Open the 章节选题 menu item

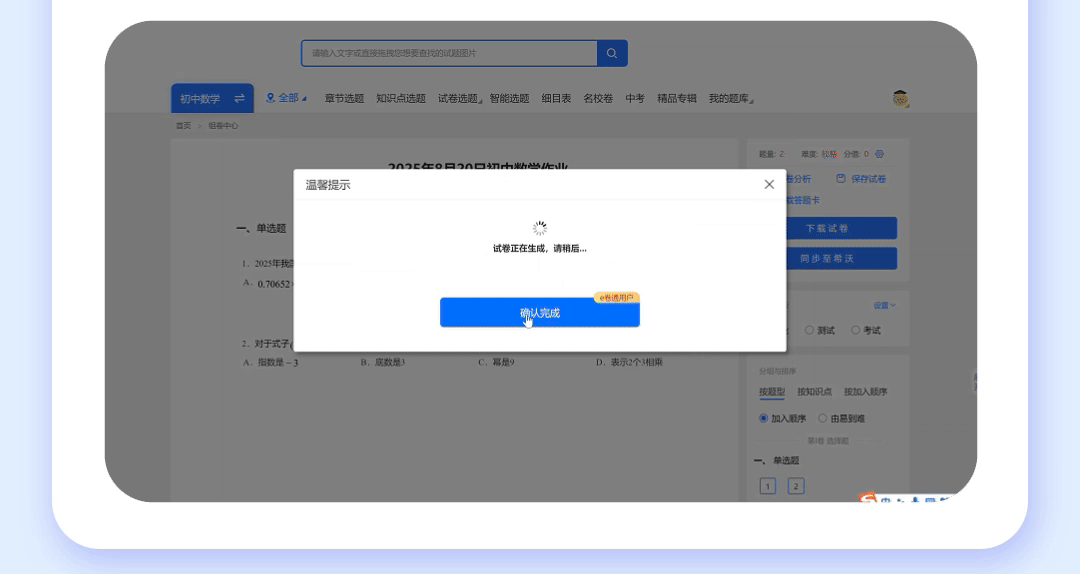(344, 98)
